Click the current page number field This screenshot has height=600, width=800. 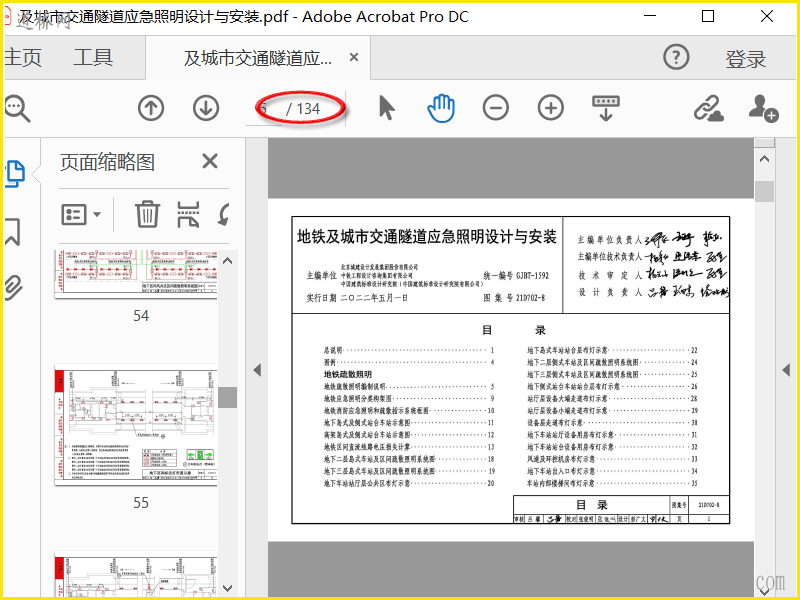(x=264, y=108)
